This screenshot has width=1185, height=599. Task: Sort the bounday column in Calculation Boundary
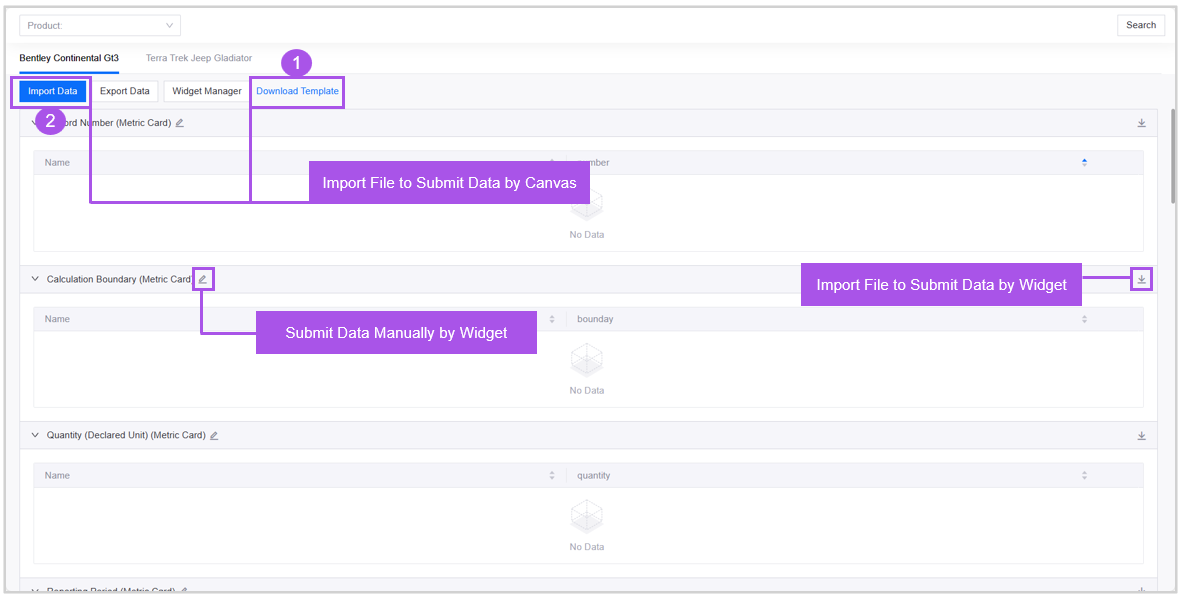(x=1084, y=319)
